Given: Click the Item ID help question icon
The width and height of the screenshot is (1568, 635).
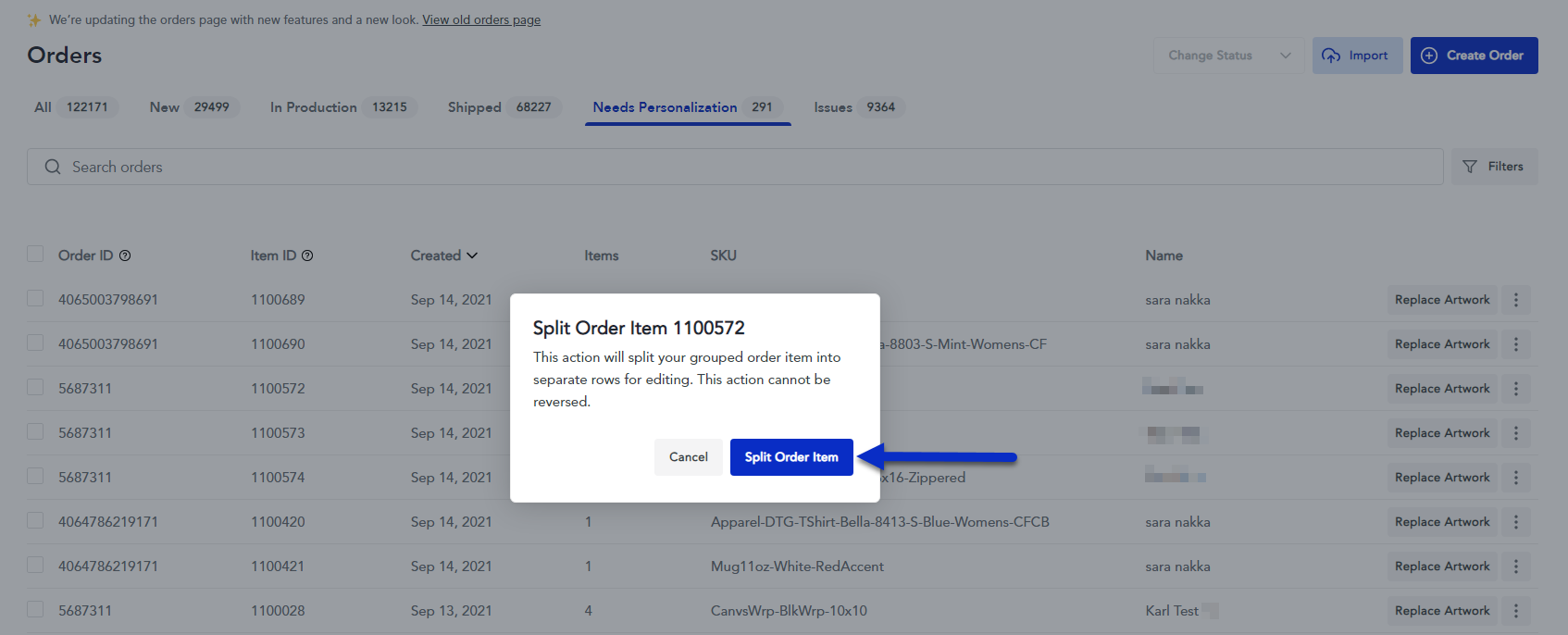Looking at the screenshot, I should [x=307, y=255].
